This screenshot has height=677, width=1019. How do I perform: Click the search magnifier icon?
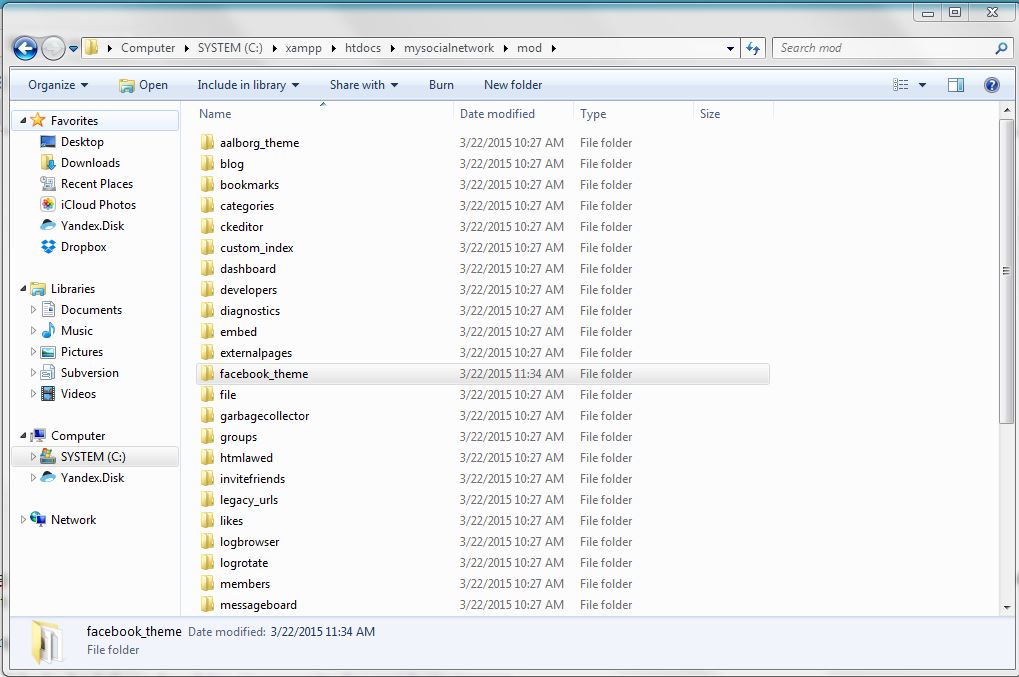(x=1001, y=48)
